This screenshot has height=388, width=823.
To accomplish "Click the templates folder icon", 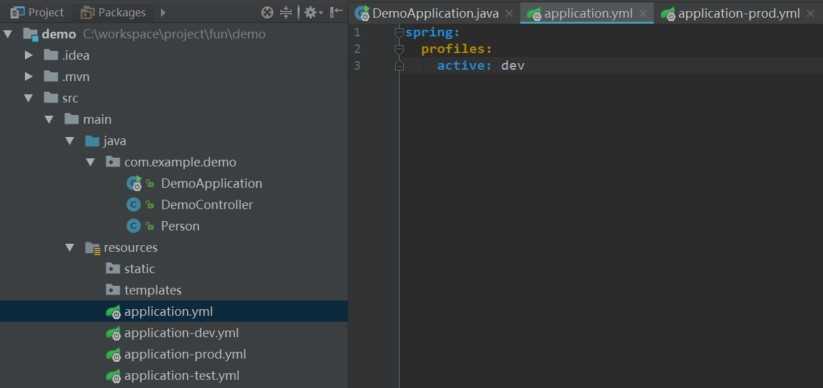I will [112, 290].
